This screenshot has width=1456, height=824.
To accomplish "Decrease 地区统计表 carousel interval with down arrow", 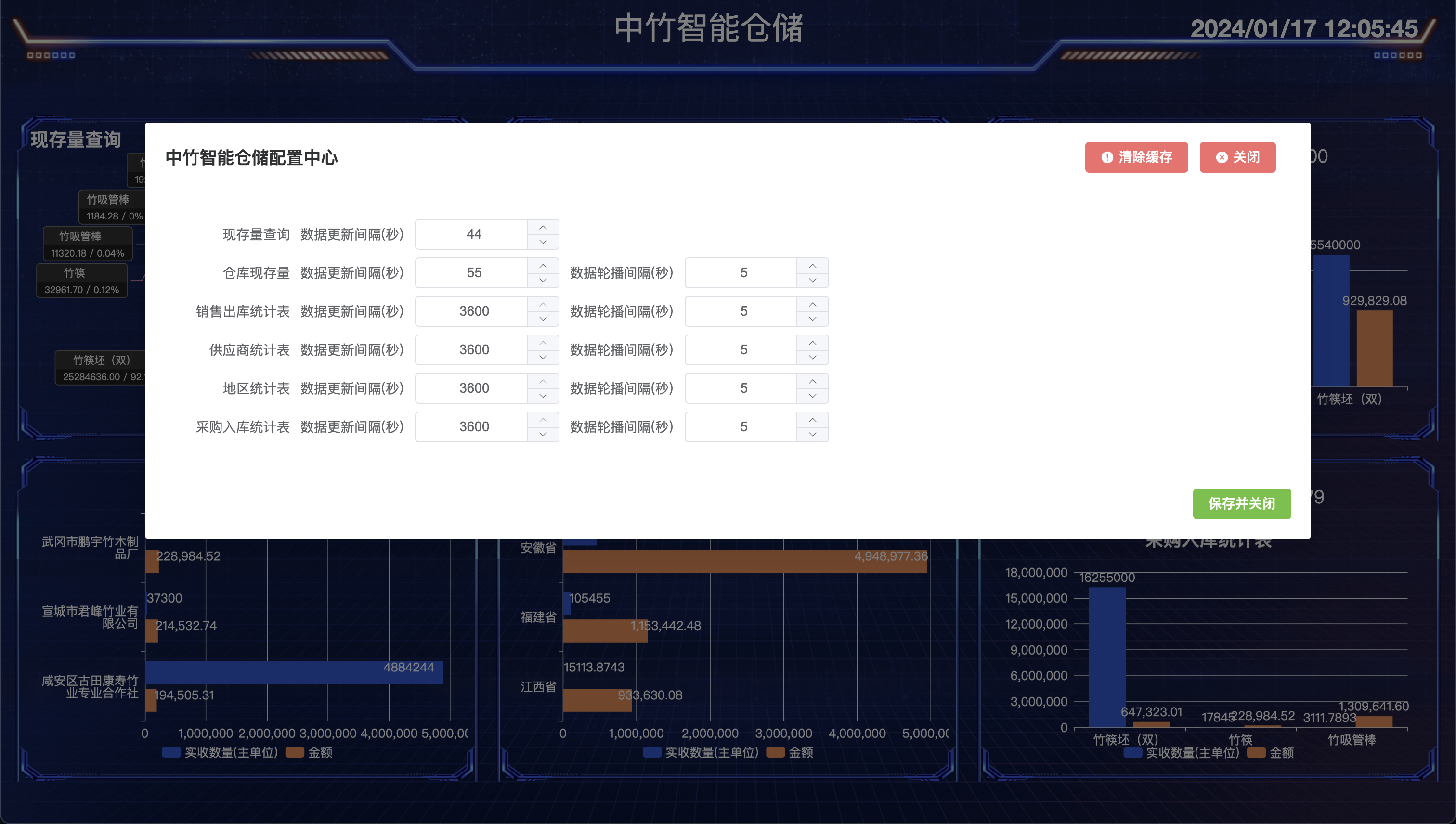I will (x=812, y=396).
